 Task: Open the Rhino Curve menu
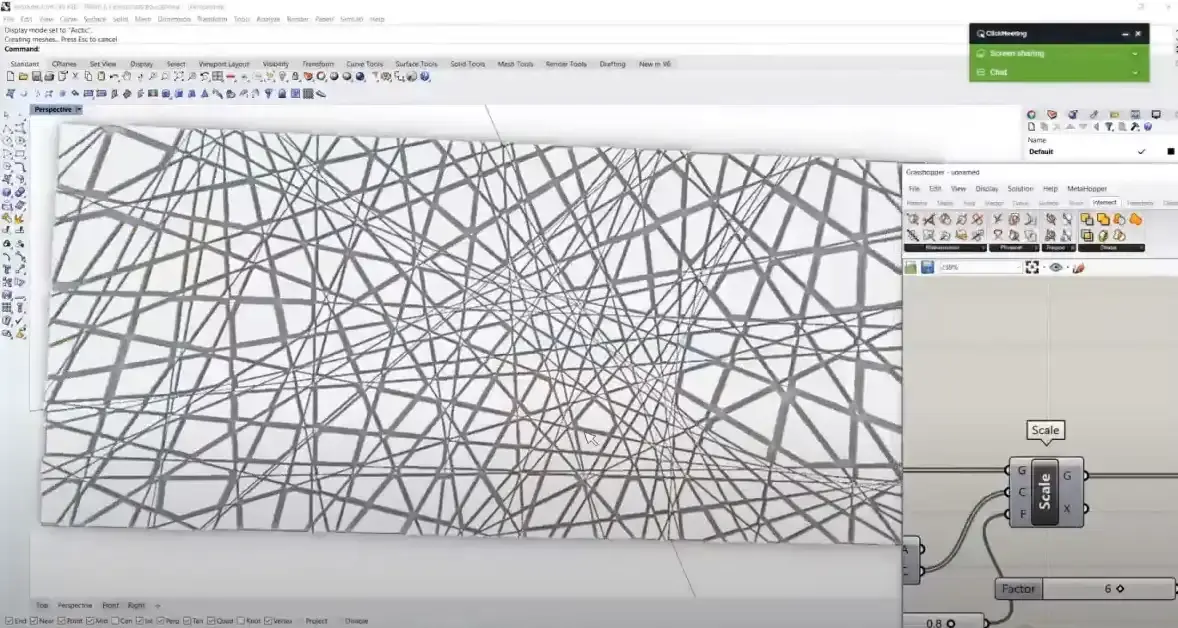click(68, 20)
